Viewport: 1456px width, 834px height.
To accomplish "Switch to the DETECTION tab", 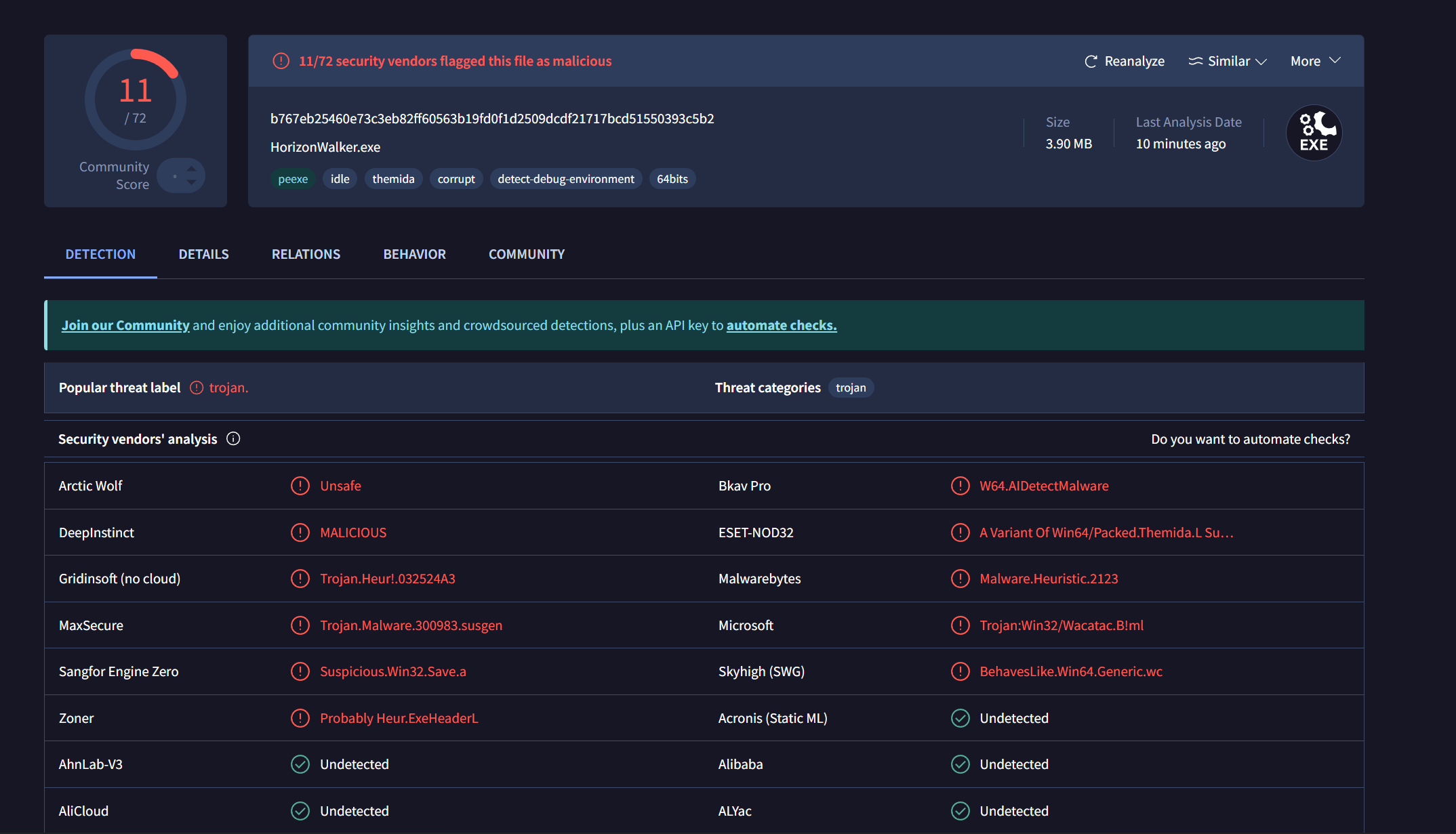I will [100, 254].
